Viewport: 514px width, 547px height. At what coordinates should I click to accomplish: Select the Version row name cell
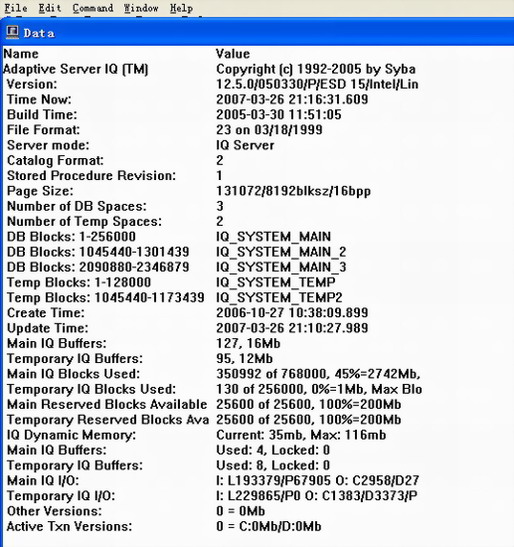pyautogui.click(x=32, y=84)
